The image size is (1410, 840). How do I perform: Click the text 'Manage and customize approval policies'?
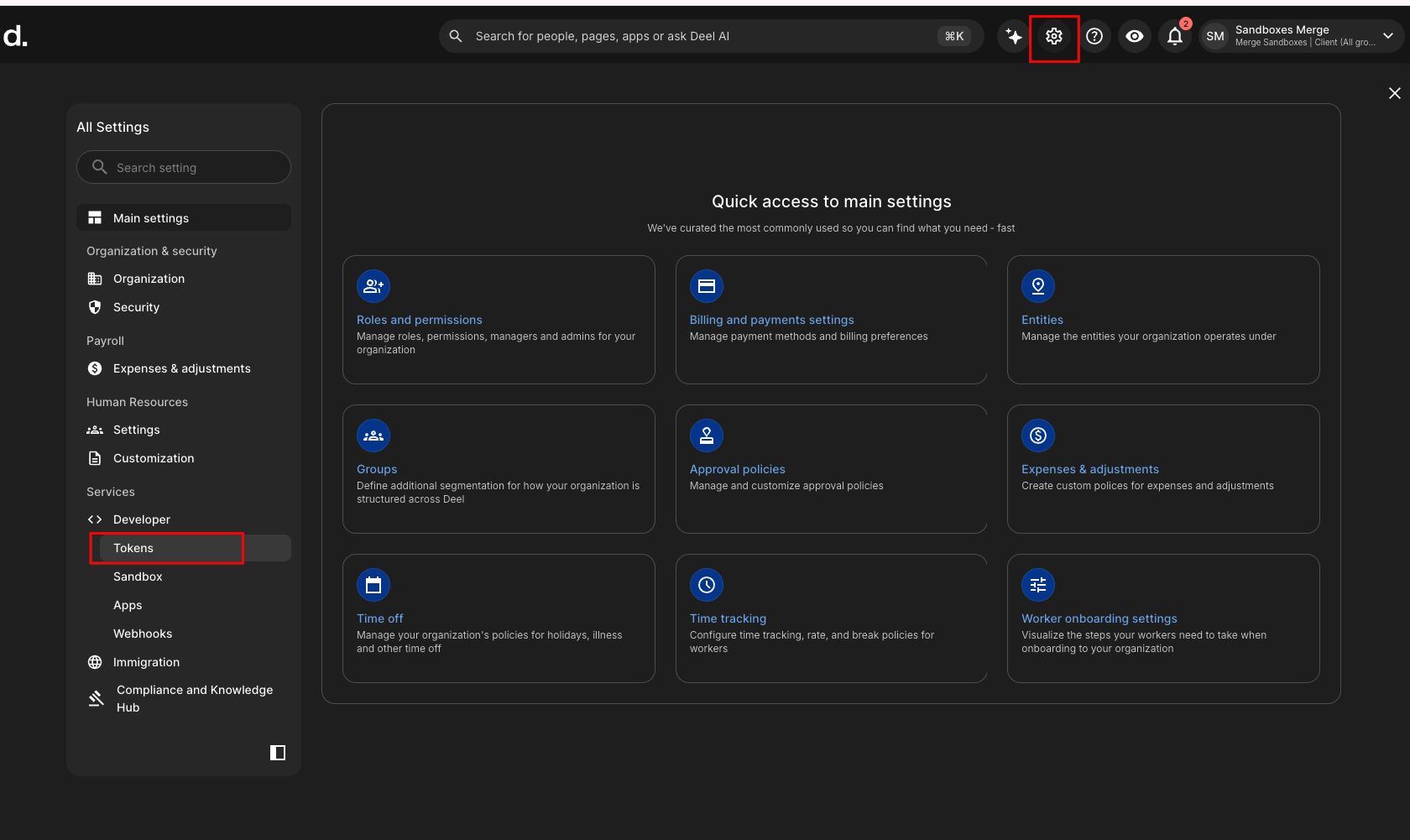click(786, 486)
